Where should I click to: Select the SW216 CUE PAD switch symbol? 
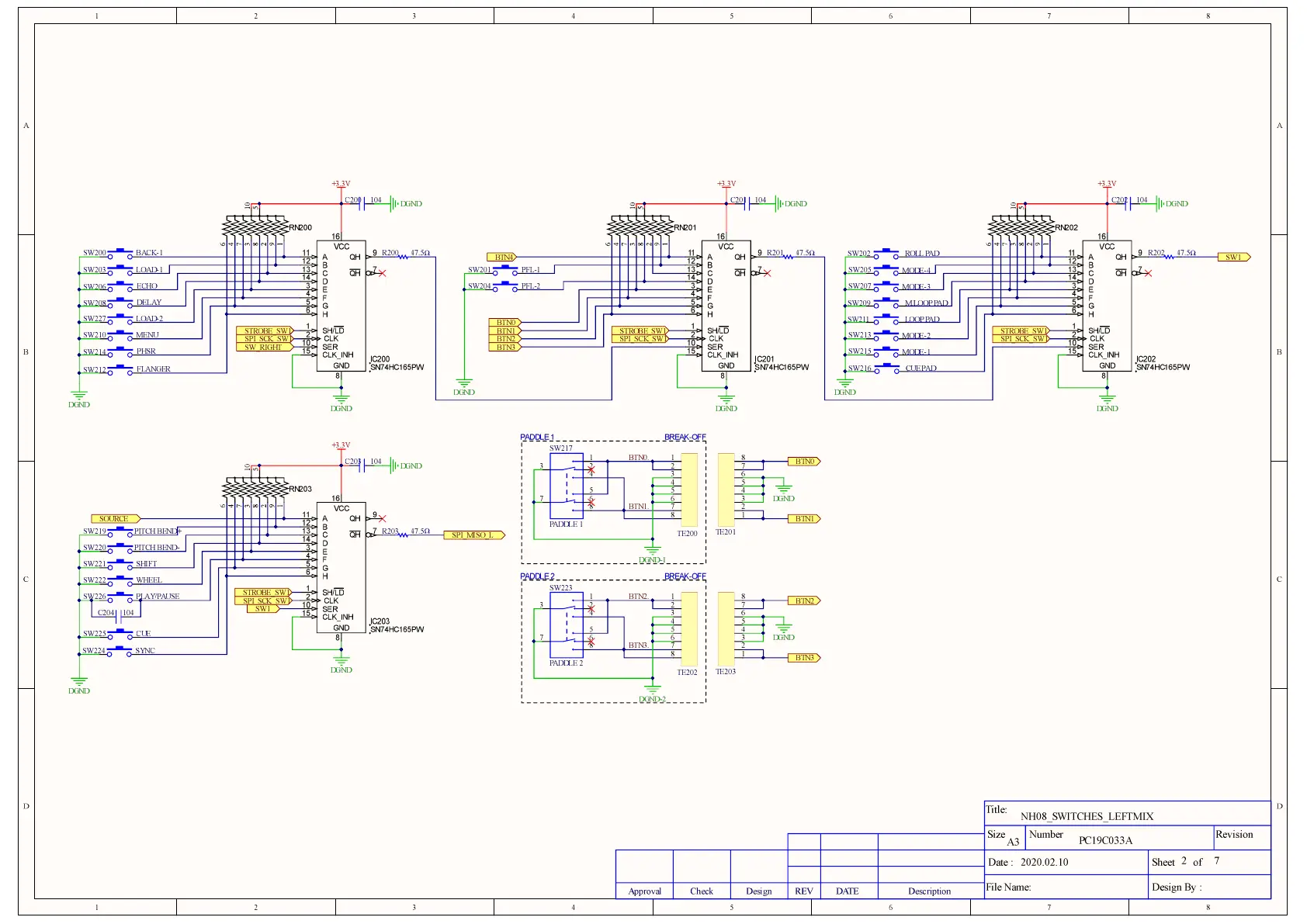coord(886,369)
